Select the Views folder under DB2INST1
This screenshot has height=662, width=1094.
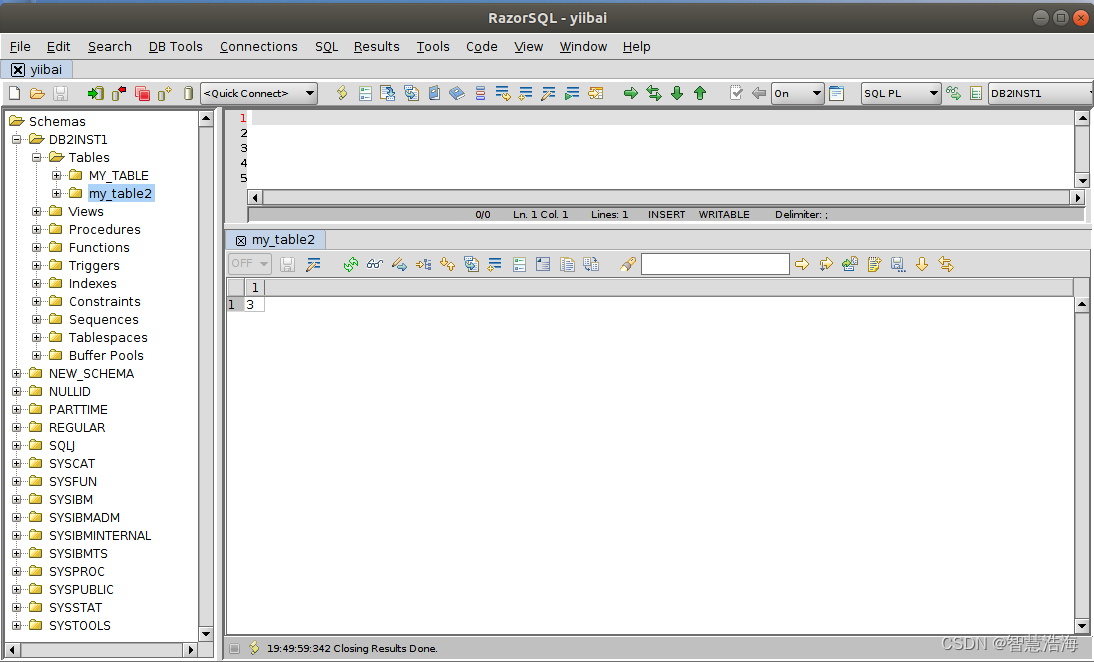[85, 211]
